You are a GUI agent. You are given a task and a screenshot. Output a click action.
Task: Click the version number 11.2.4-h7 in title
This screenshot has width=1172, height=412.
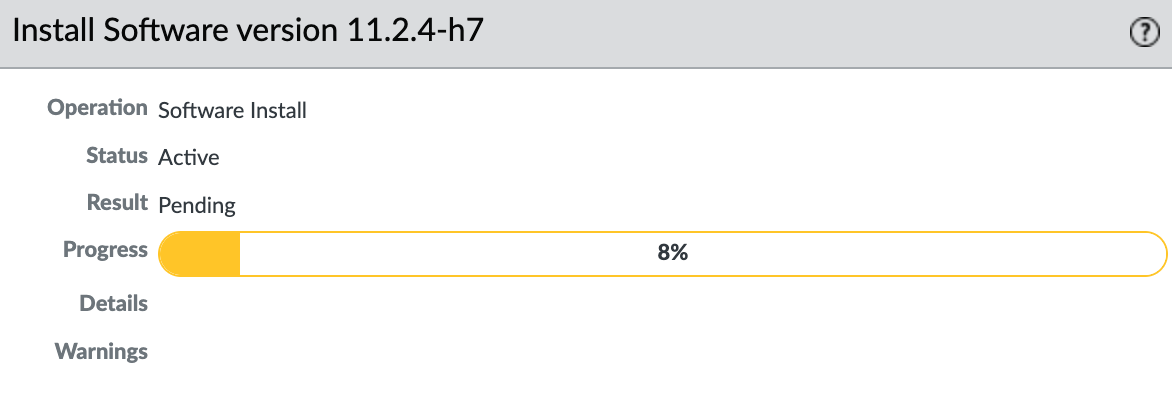(x=410, y=31)
